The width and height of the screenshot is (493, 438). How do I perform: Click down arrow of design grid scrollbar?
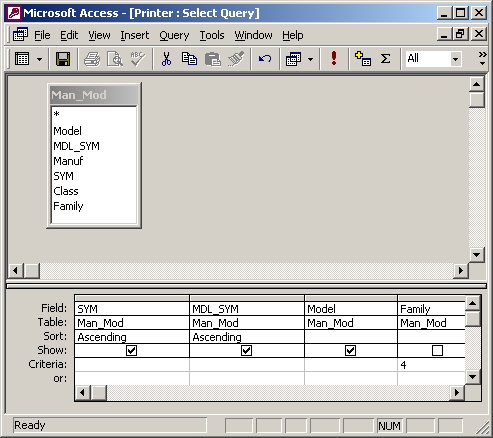pos(473,377)
